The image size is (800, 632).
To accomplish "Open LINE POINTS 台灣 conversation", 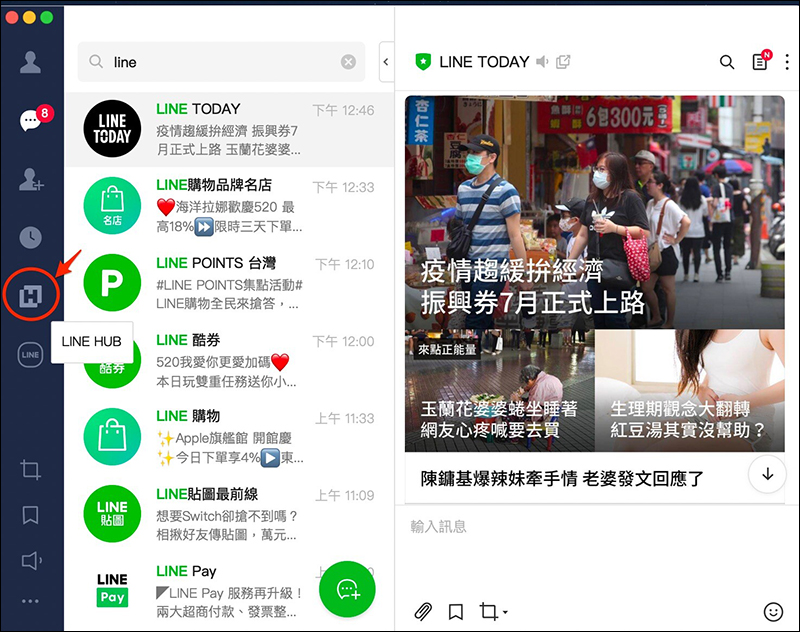I will click(230, 283).
